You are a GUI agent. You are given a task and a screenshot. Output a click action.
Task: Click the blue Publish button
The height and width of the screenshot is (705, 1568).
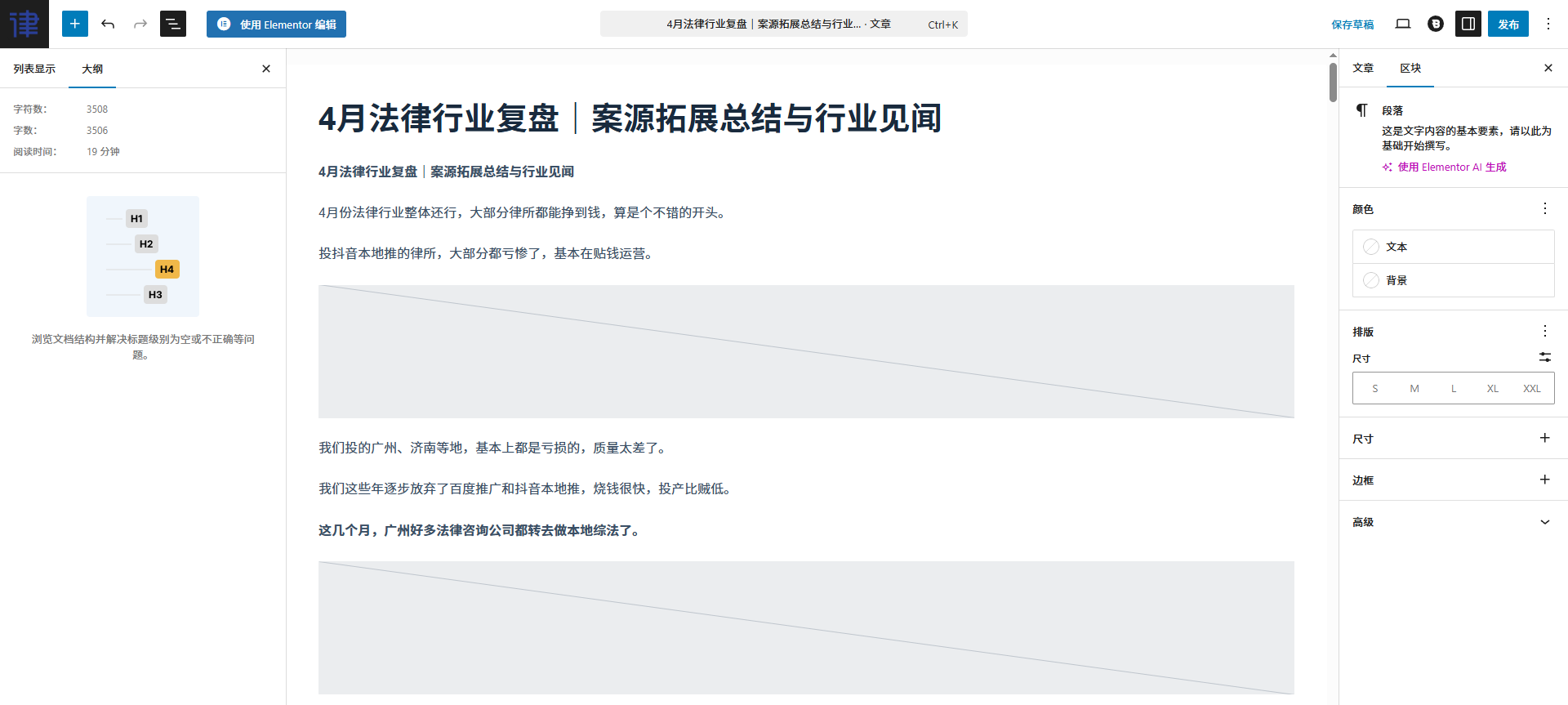tap(1508, 24)
